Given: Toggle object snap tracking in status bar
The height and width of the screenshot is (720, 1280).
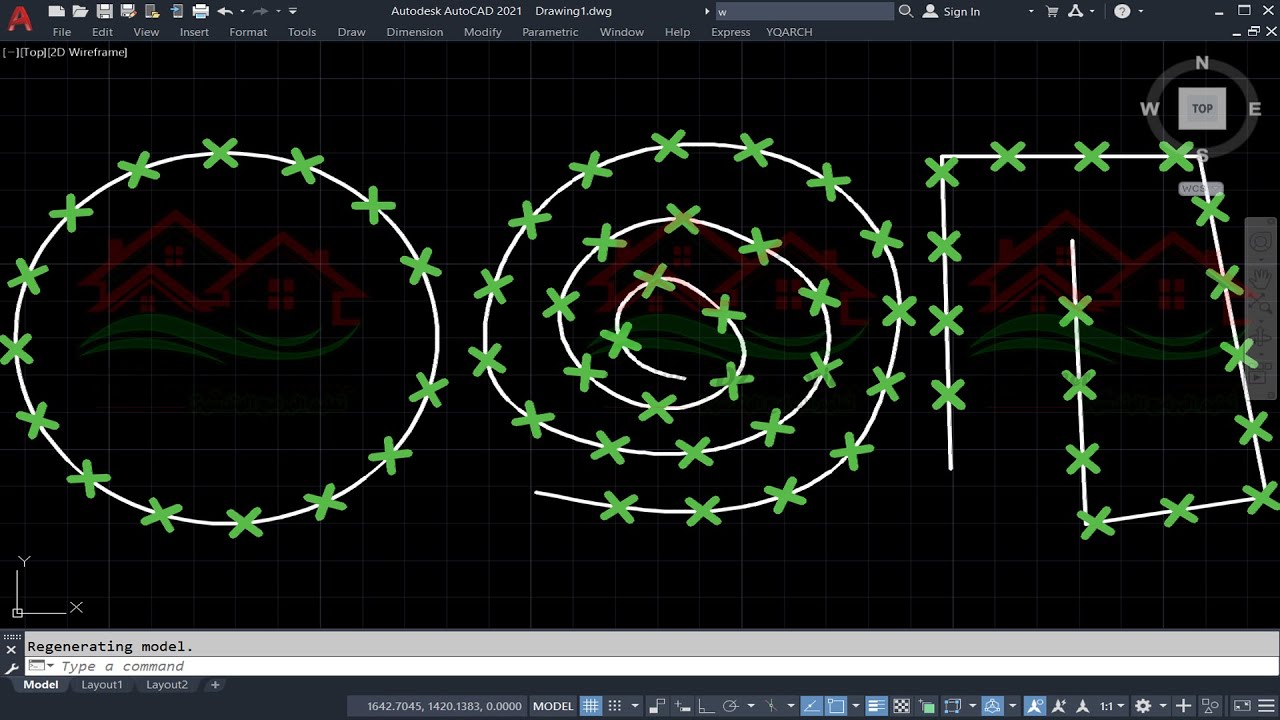Looking at the screenshot, I should 811,706.
